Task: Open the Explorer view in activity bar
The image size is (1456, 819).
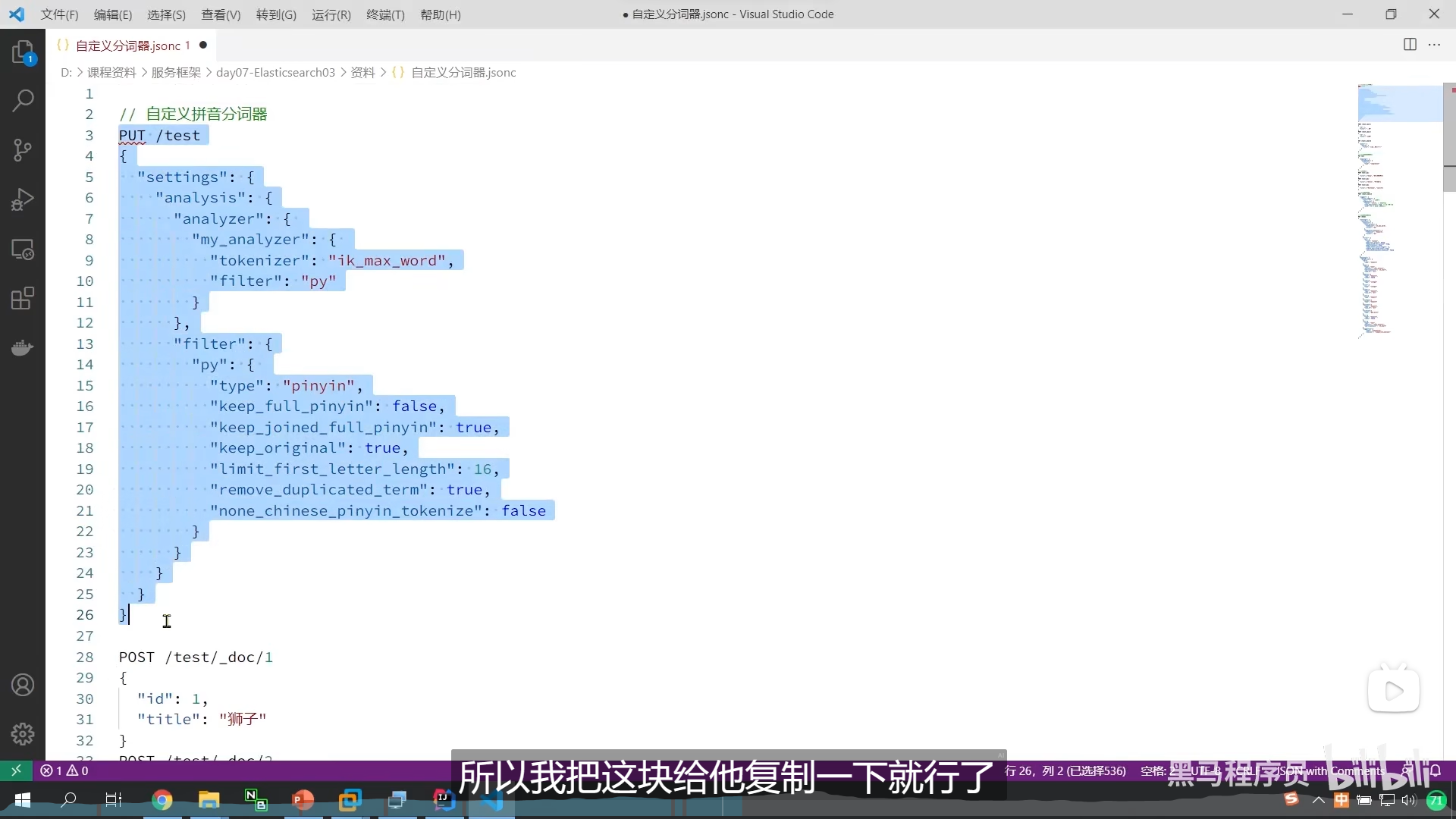Action: tap(23, 52)
